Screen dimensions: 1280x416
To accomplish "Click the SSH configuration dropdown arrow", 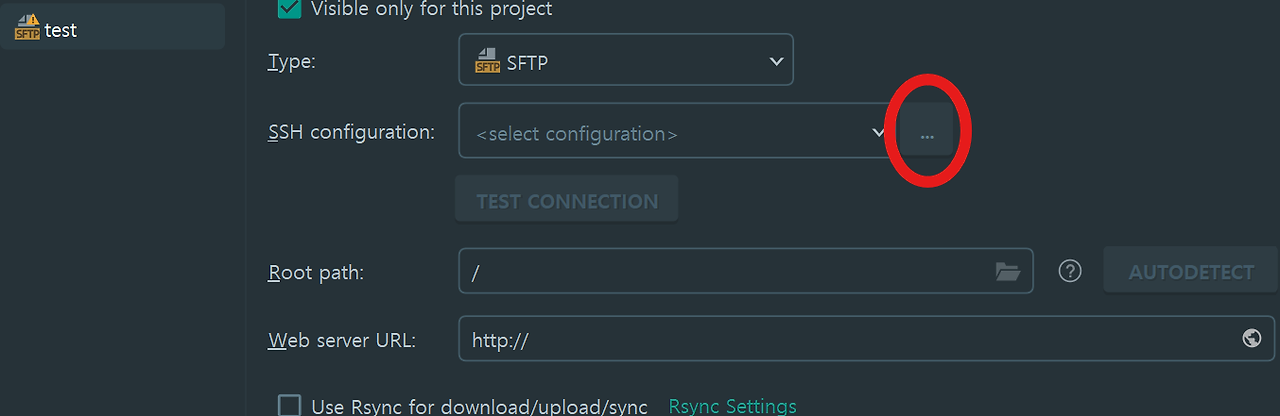I will (878, 132).
